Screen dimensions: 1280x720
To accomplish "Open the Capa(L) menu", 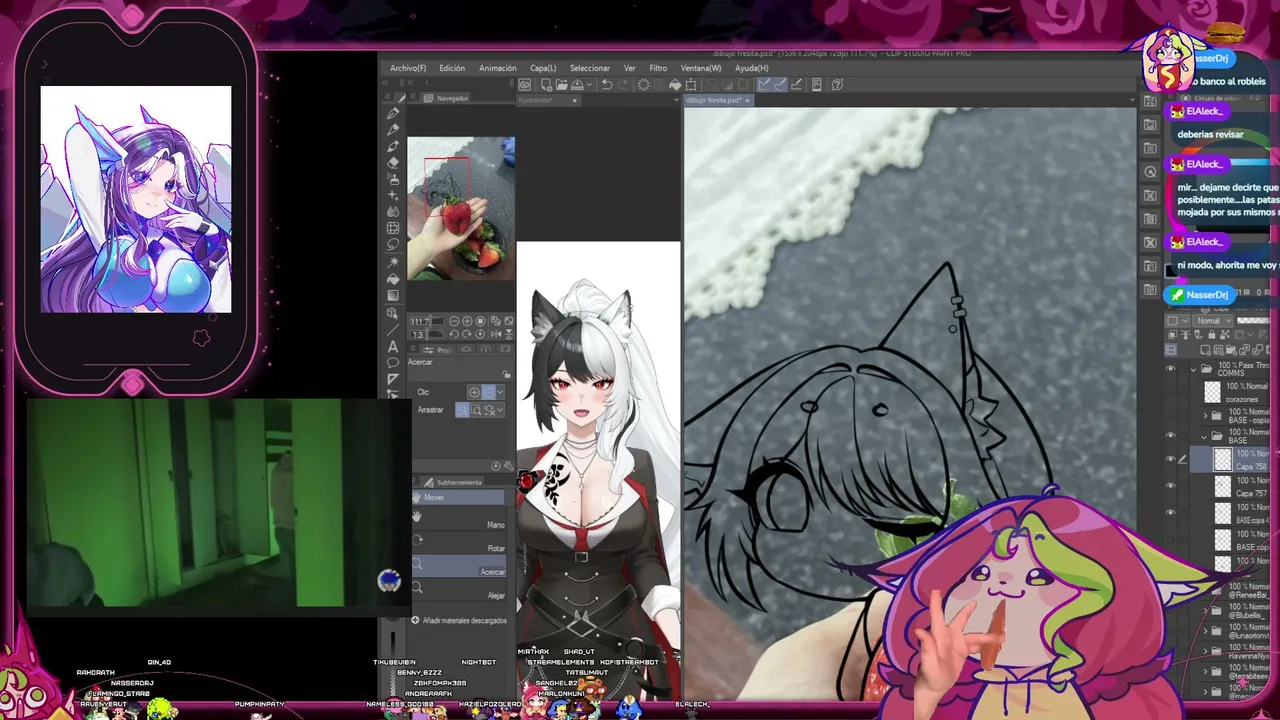I will pos(543,68).
